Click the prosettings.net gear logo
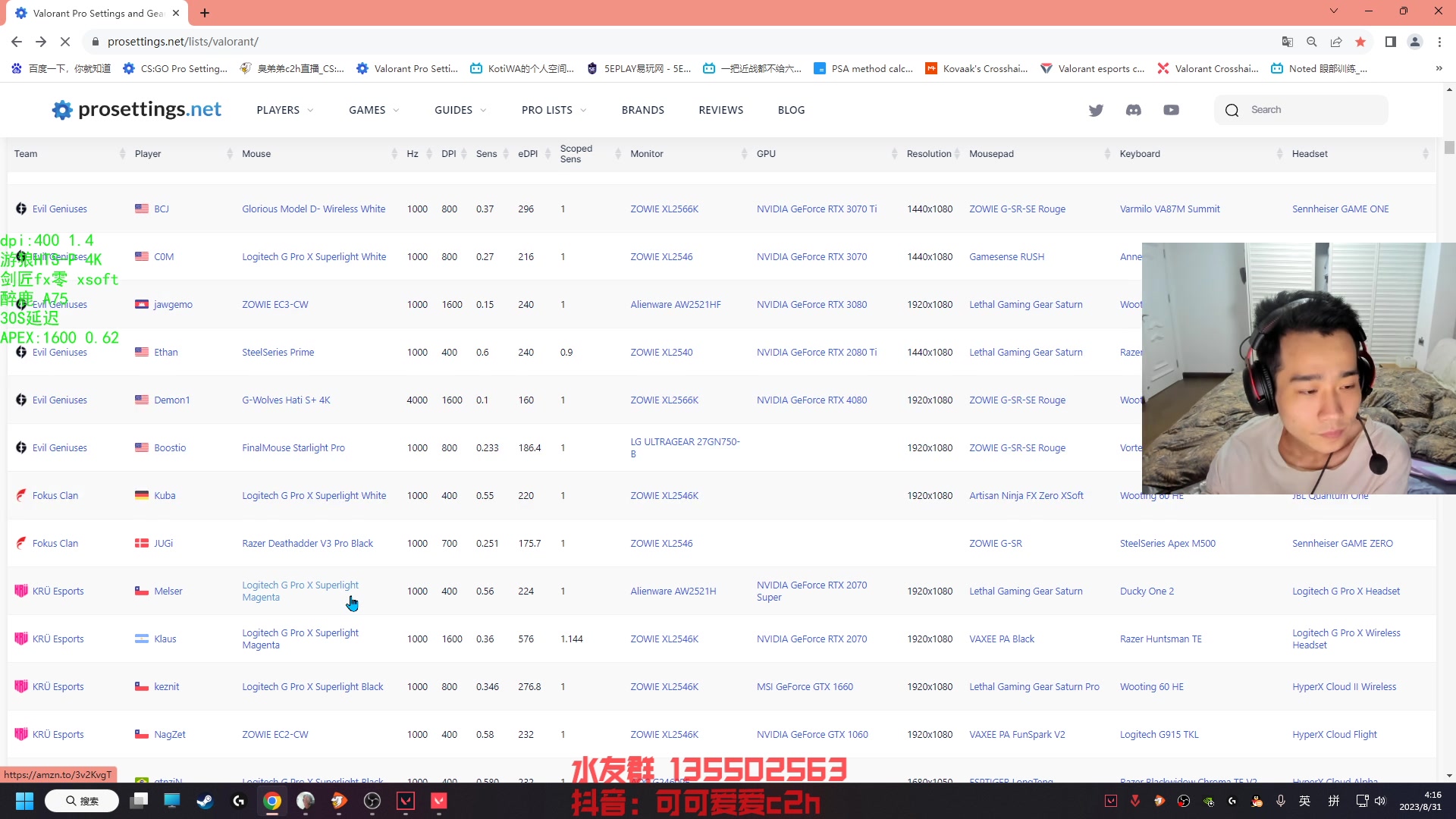 [62, 110]
